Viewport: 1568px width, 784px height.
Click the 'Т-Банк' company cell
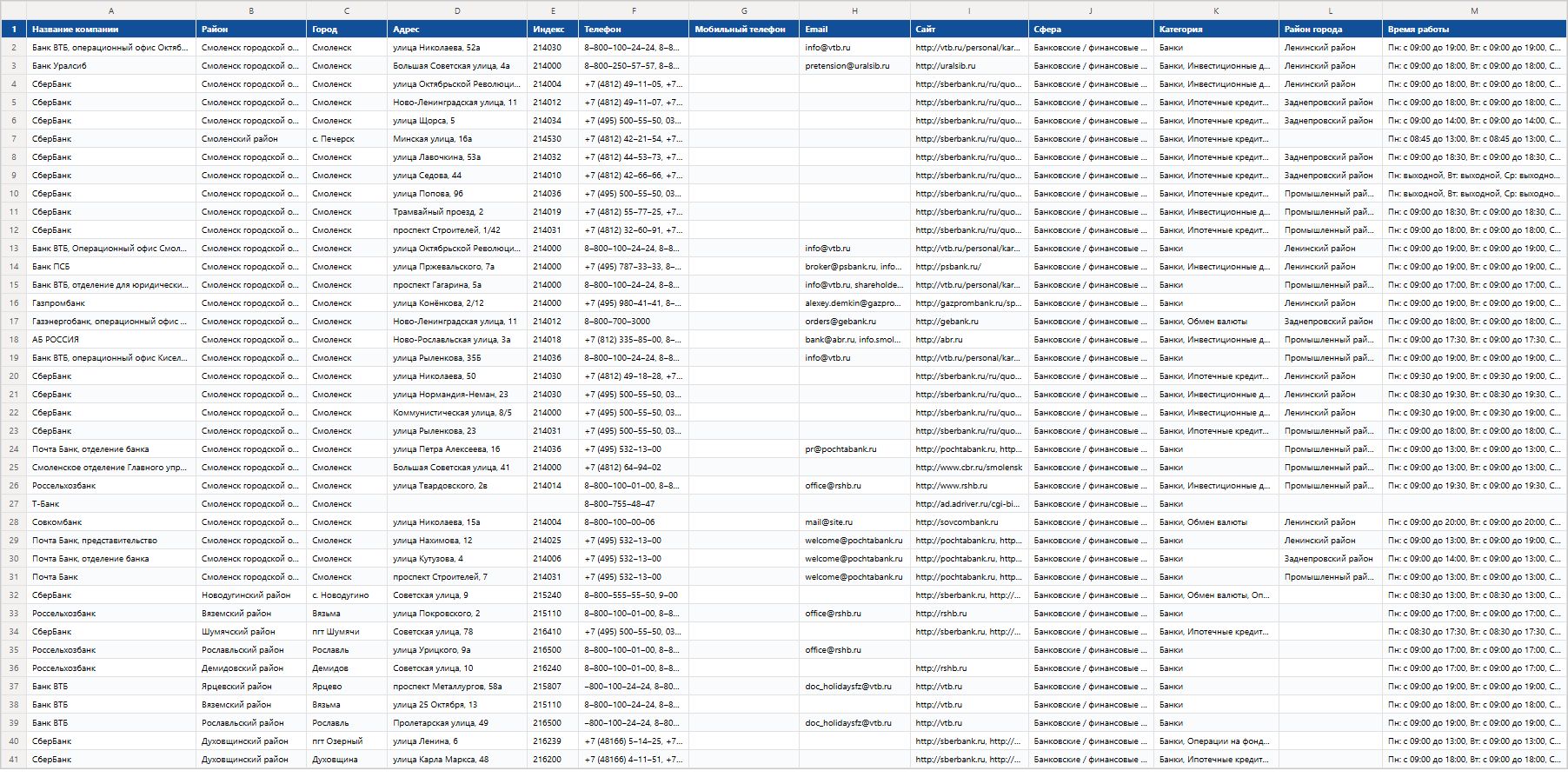[x=111, y=504]
